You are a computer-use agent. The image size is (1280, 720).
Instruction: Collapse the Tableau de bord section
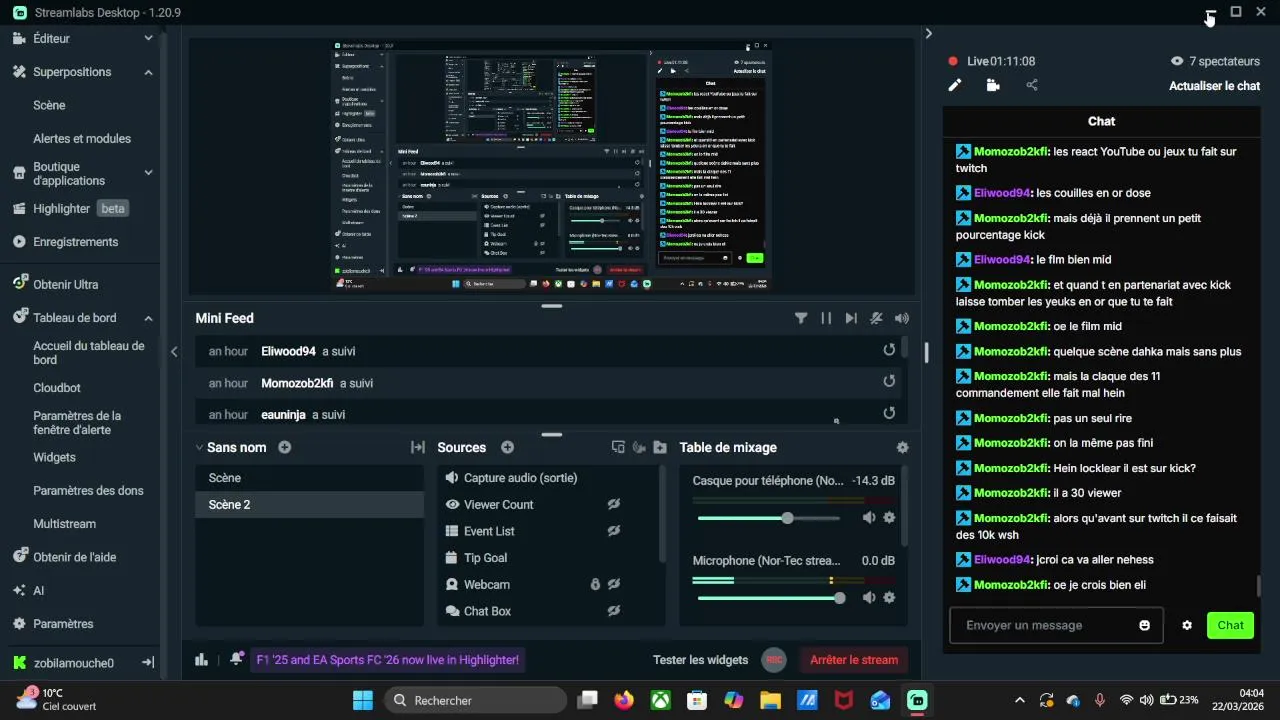click(148, 318)
